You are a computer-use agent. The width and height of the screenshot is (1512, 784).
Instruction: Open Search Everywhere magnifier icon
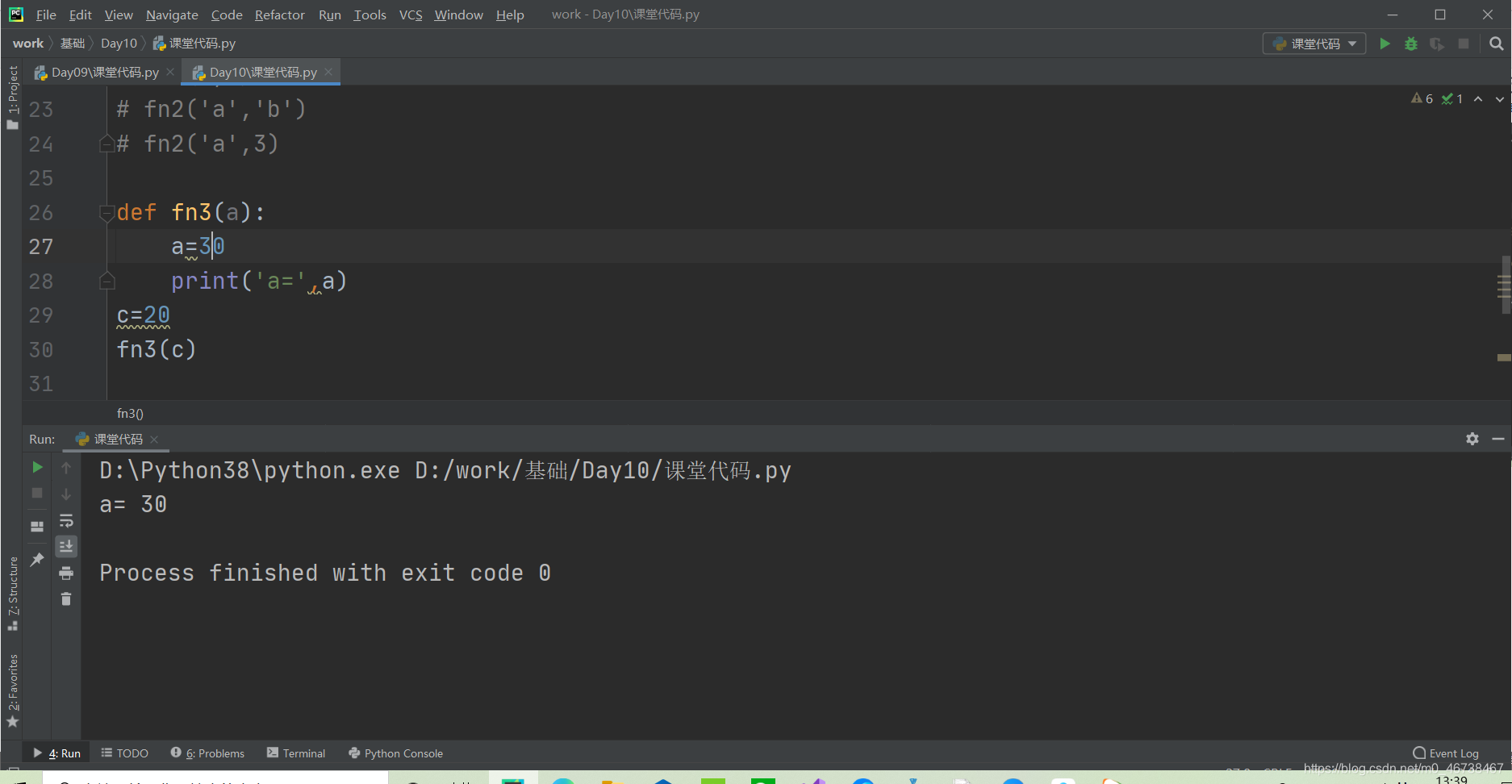coord(1497,44)
